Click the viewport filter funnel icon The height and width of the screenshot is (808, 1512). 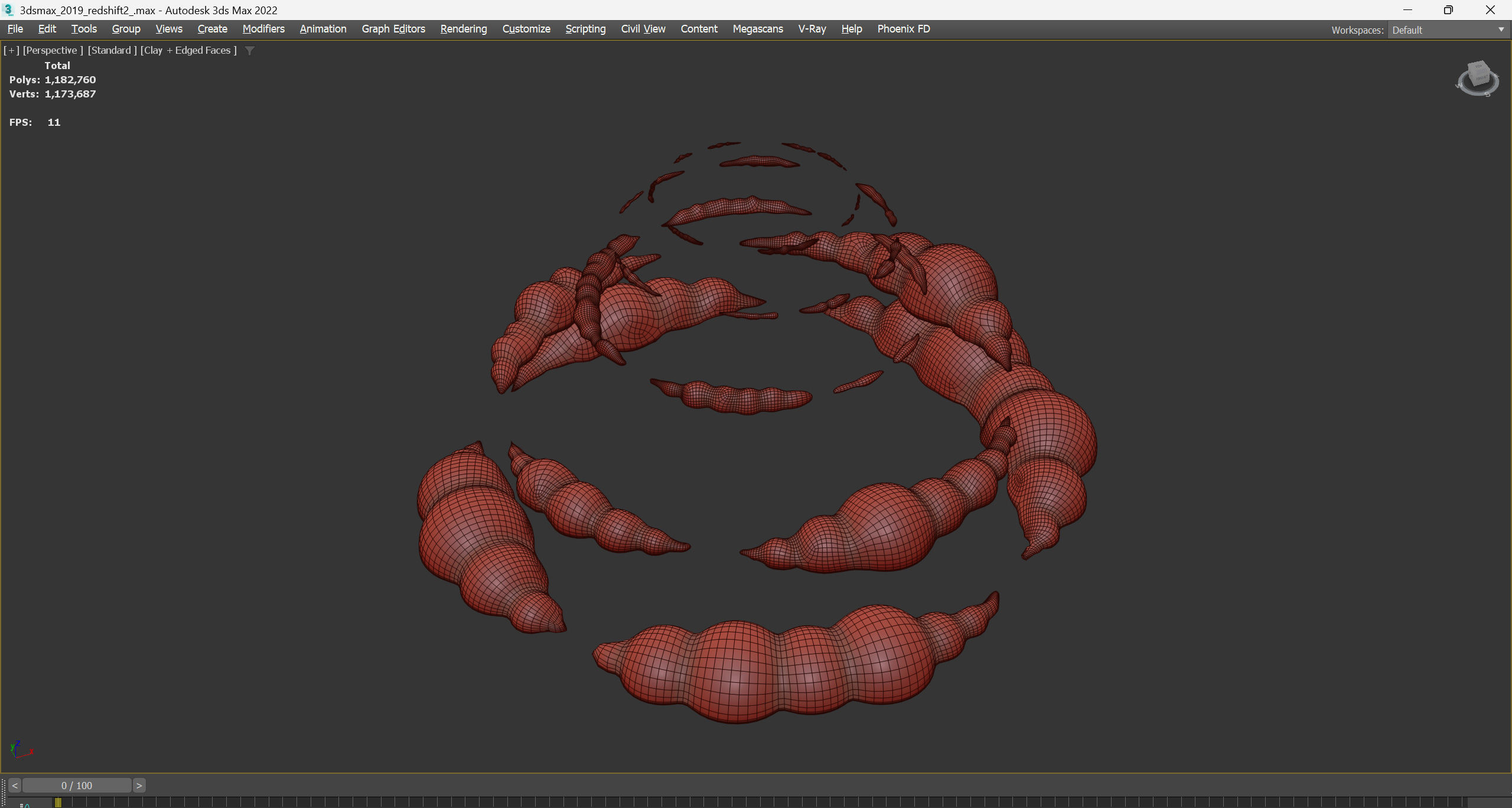click(250, 51)
